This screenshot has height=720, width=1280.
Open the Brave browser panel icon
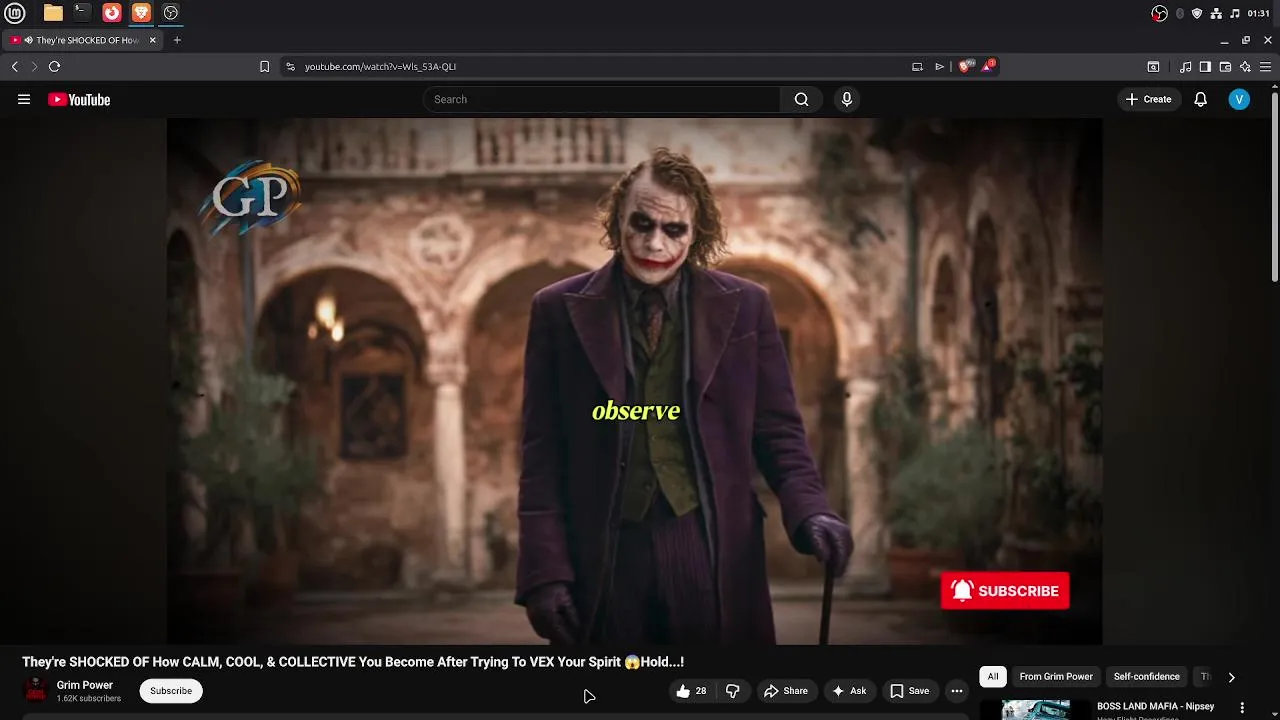[x=141, y=13]
